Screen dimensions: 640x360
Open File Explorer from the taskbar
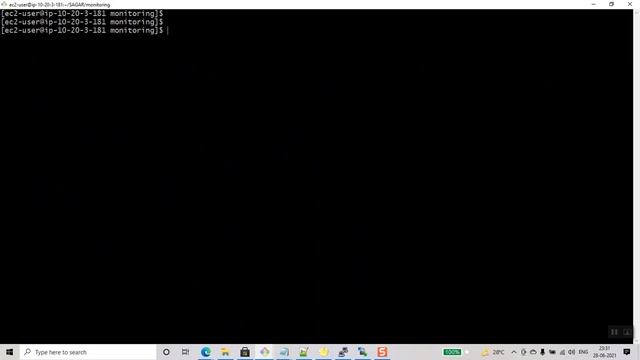225,352
